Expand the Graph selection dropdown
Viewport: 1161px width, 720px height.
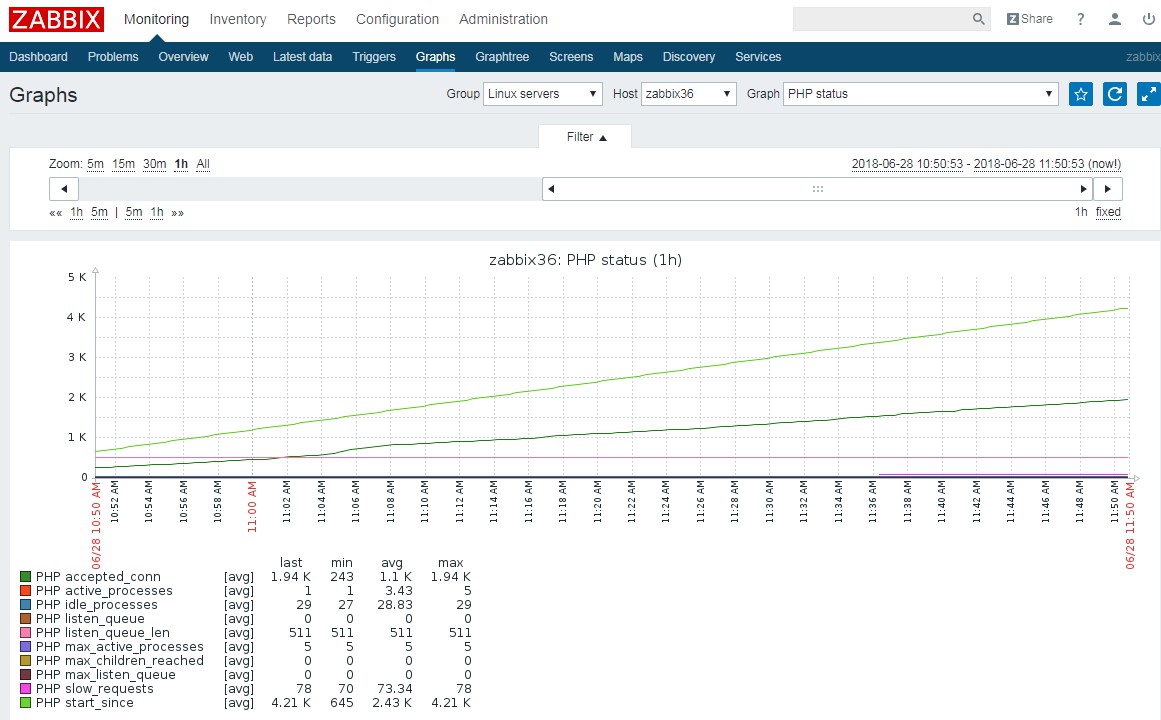point(920,94)
